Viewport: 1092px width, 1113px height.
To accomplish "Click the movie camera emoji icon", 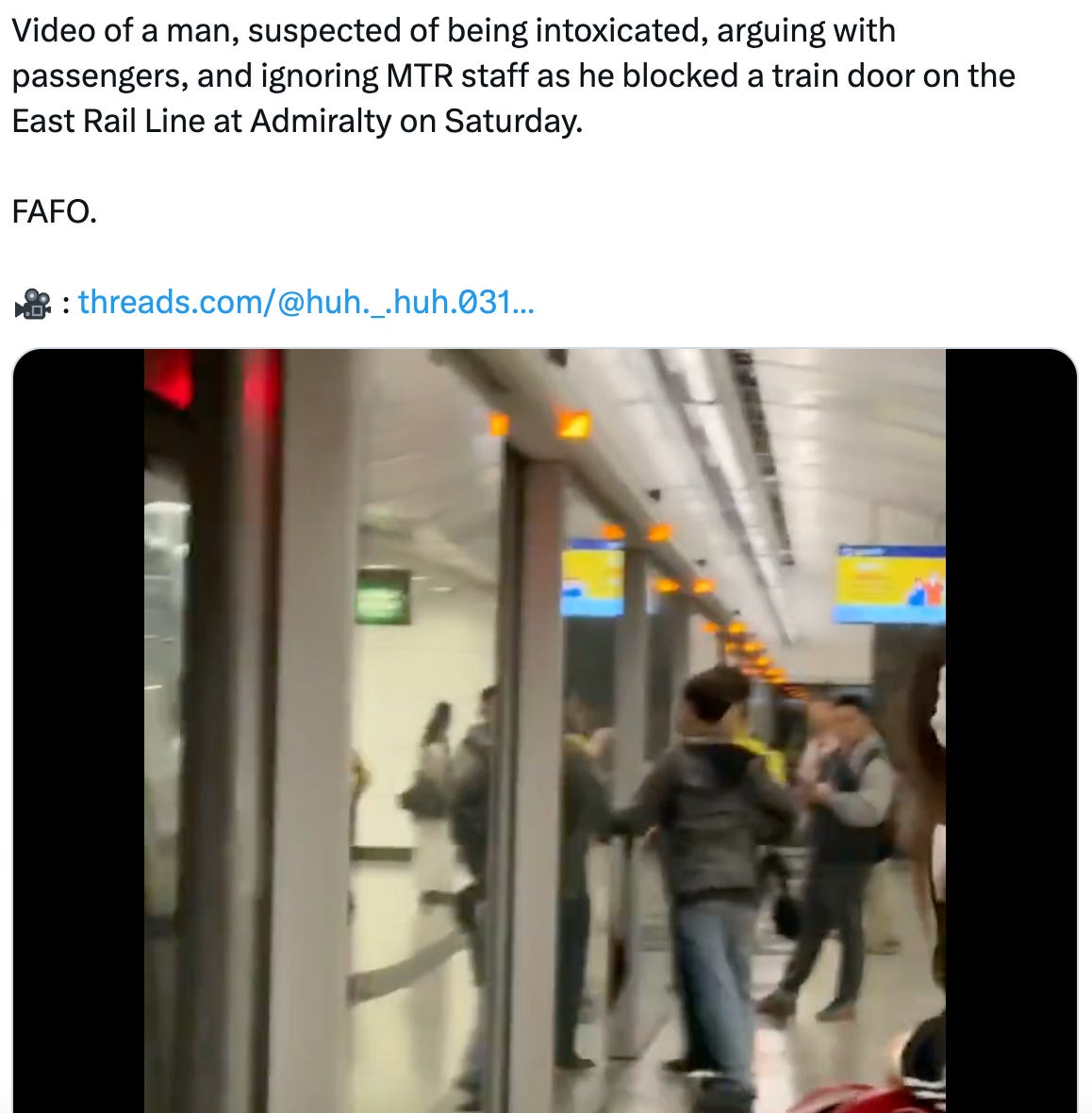I will pos(33,304).
